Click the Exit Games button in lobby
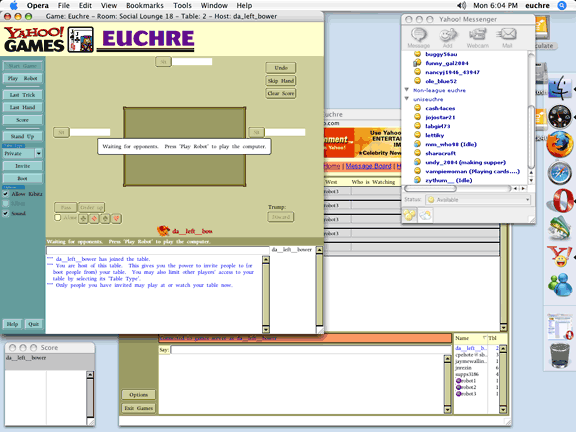 tap(138, 408)
